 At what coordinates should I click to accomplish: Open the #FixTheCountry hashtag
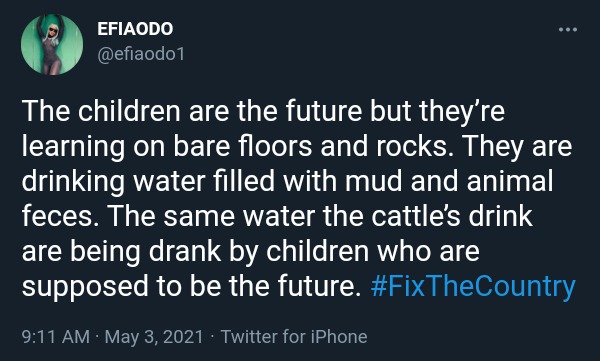[473, 287]
